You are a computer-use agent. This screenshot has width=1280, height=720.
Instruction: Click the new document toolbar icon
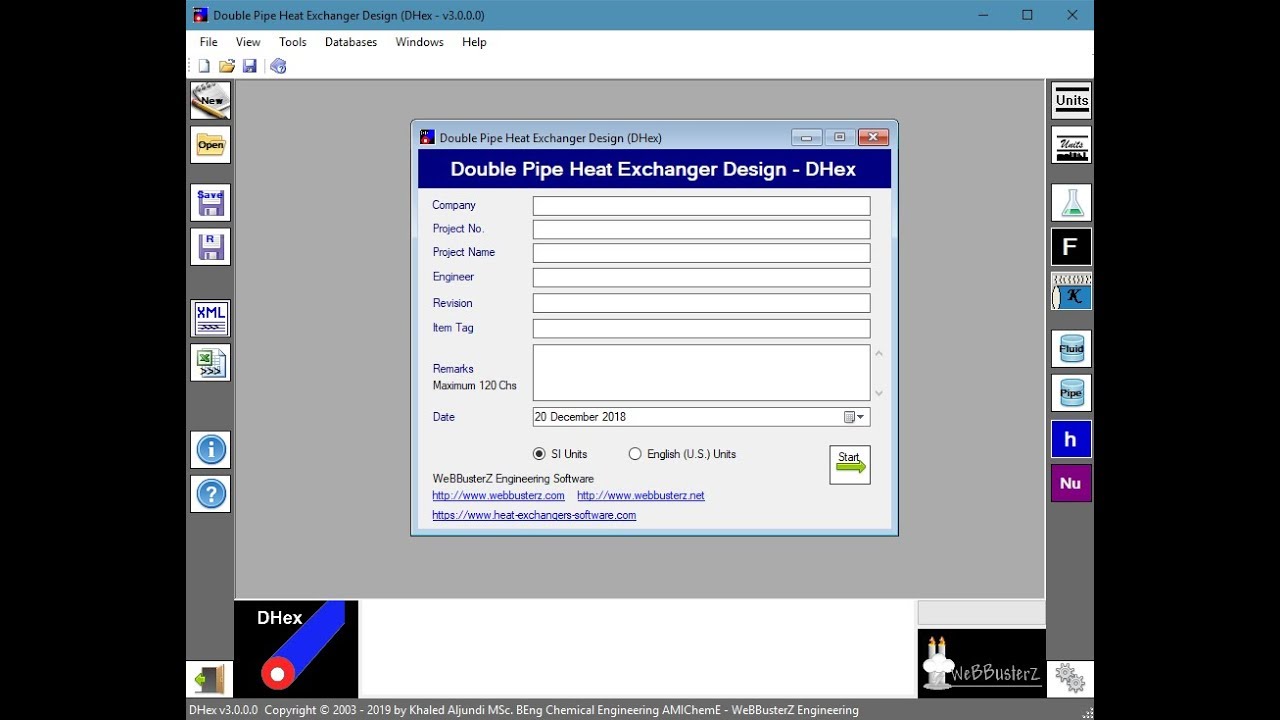click(205, 66)
